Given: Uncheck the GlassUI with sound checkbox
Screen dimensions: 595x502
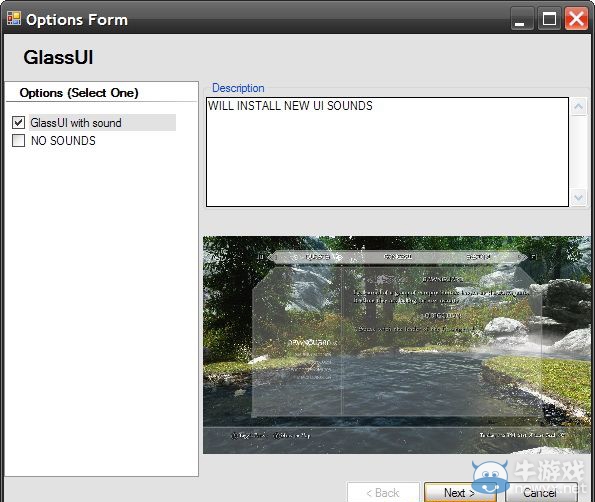Looking at the screenshot, I should (19, 123).
